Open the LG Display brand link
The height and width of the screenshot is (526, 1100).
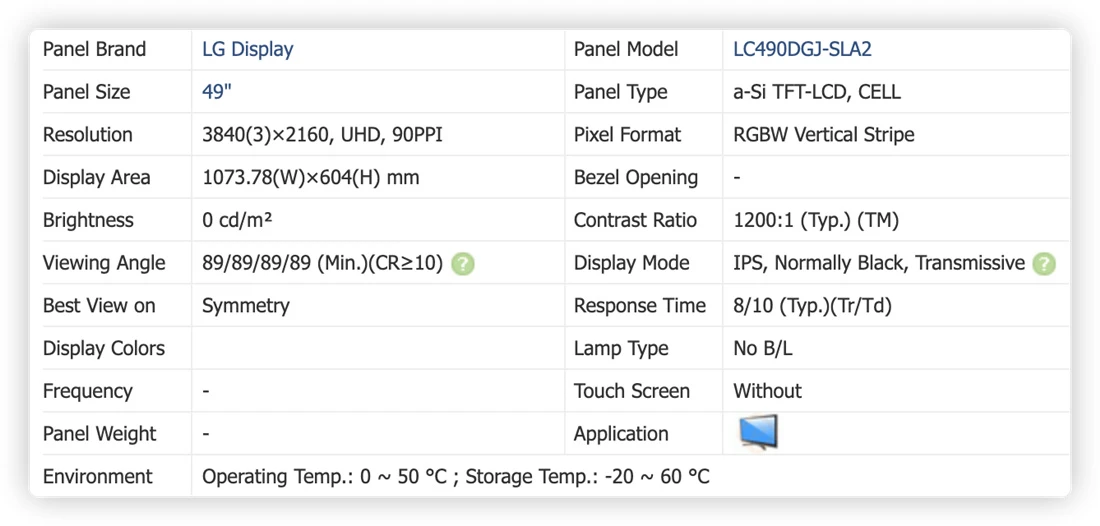(248, 50)
